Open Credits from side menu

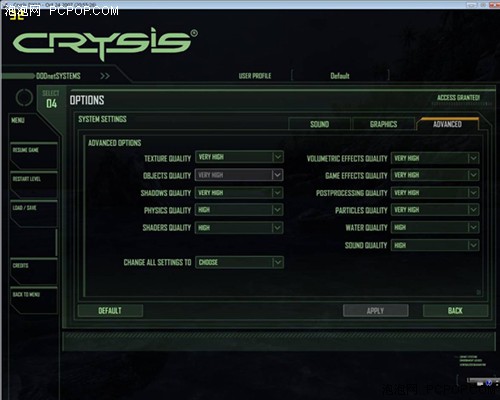33,271
